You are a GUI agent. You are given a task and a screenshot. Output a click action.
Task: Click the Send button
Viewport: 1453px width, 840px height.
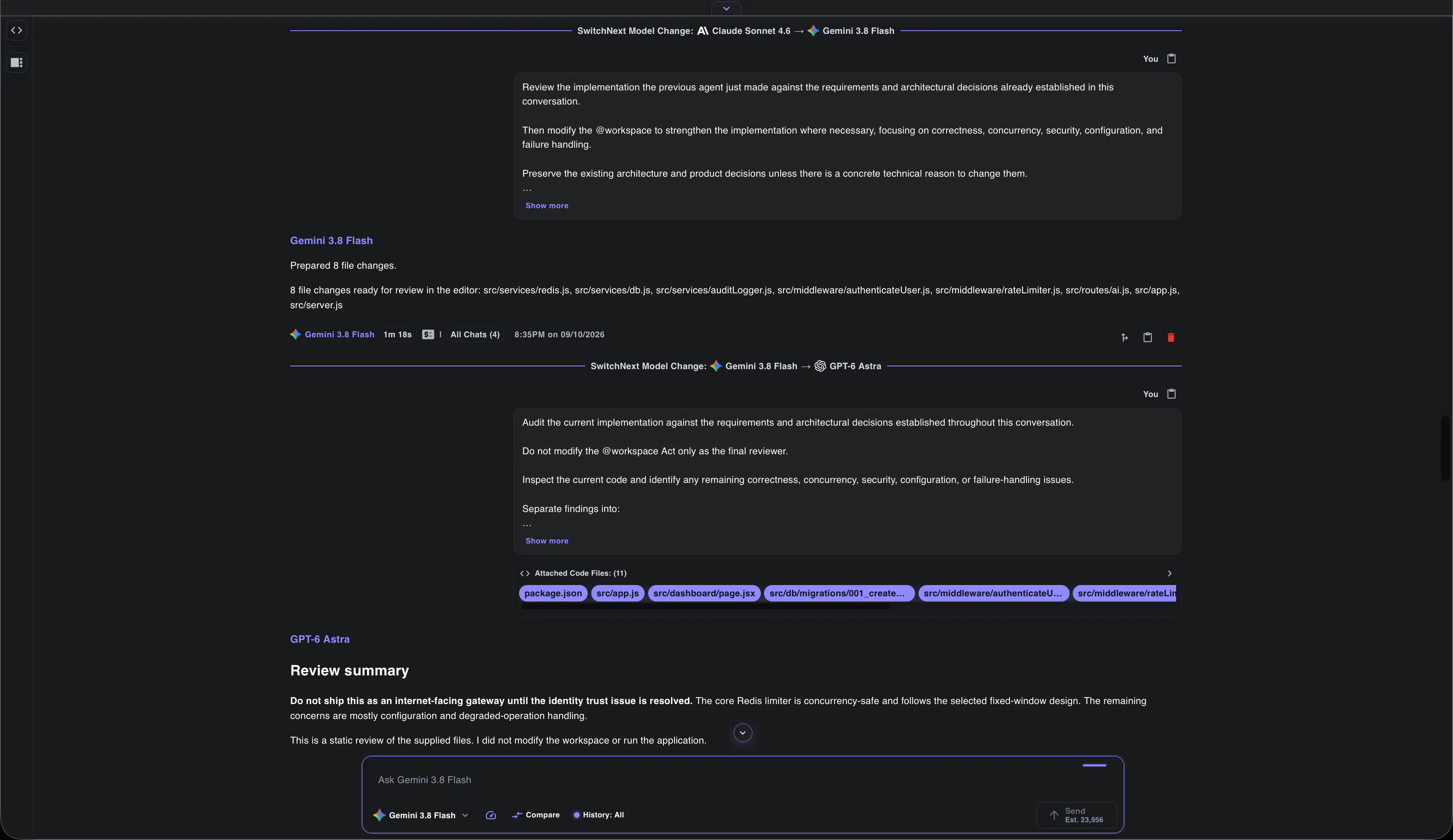click(1076, 815)
